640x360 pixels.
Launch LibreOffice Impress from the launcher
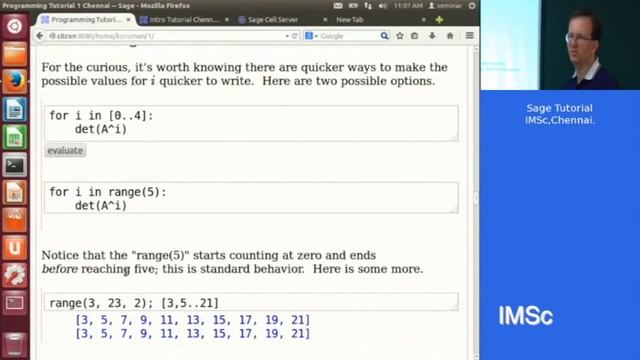(x=15, y=192)
